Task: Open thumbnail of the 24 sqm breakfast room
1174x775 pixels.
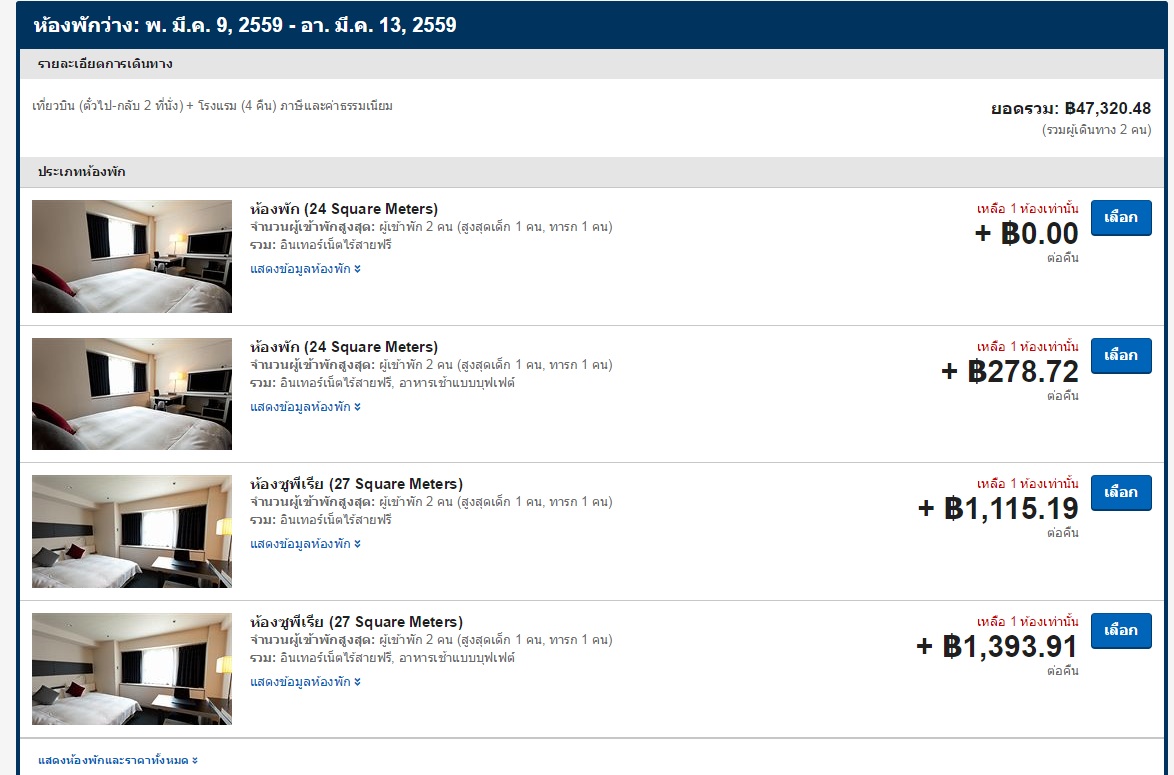Action: click(132, 394)
